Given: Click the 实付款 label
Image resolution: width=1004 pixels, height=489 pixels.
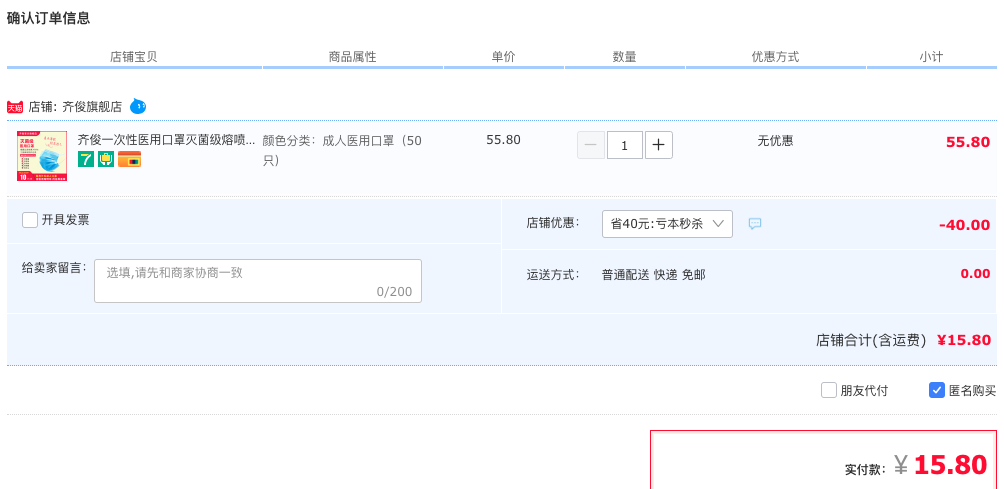Looking at the screenshot, I should click(865, 469).
